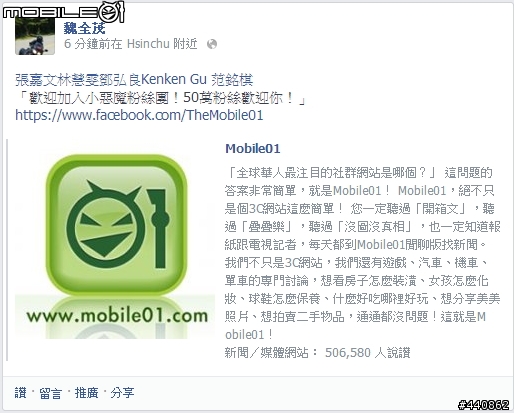Open the poster's motorcycle profile picture
This screenshot has width=514, height=413.
[35, 35]
